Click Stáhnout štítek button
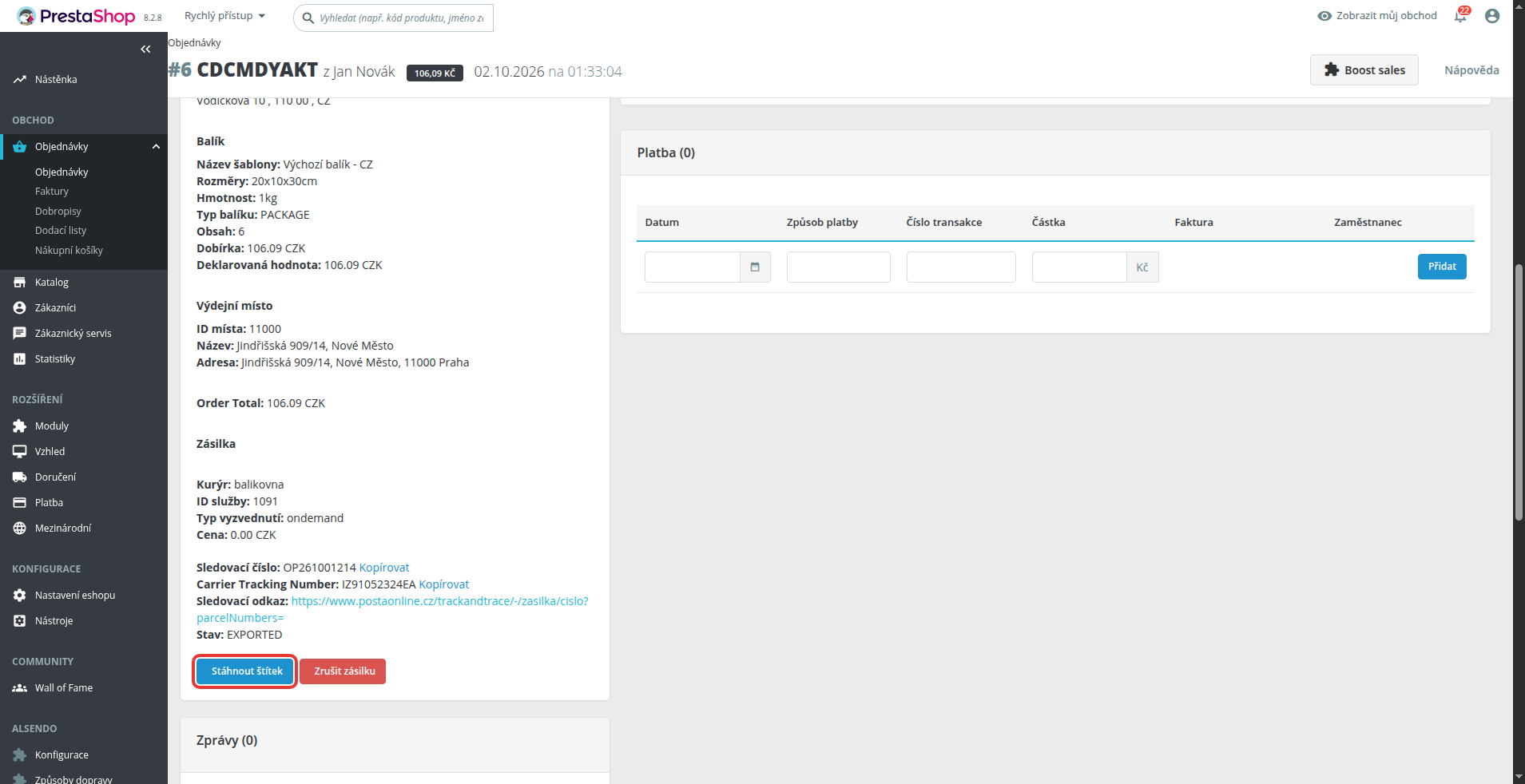The height and width of the screenshot is (784, 1525). [246, 671]
